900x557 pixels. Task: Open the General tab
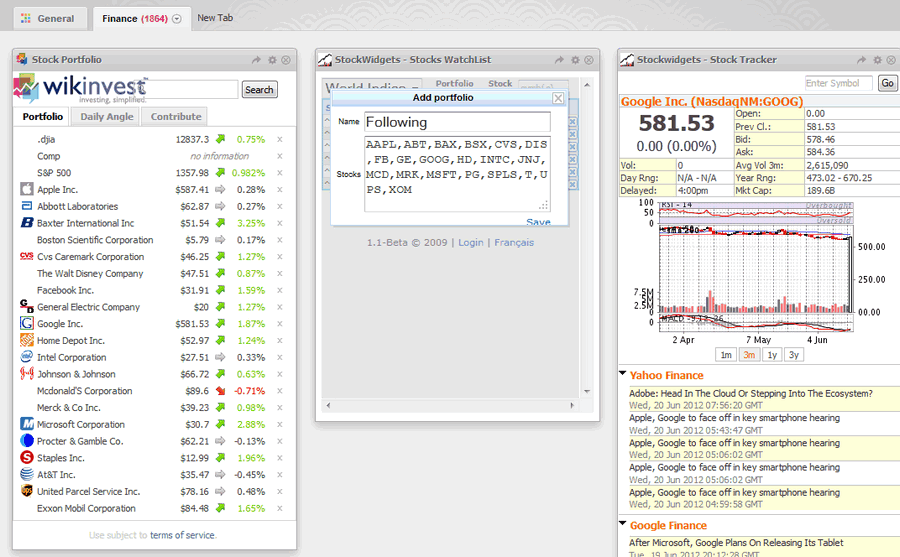coord(49,18)
